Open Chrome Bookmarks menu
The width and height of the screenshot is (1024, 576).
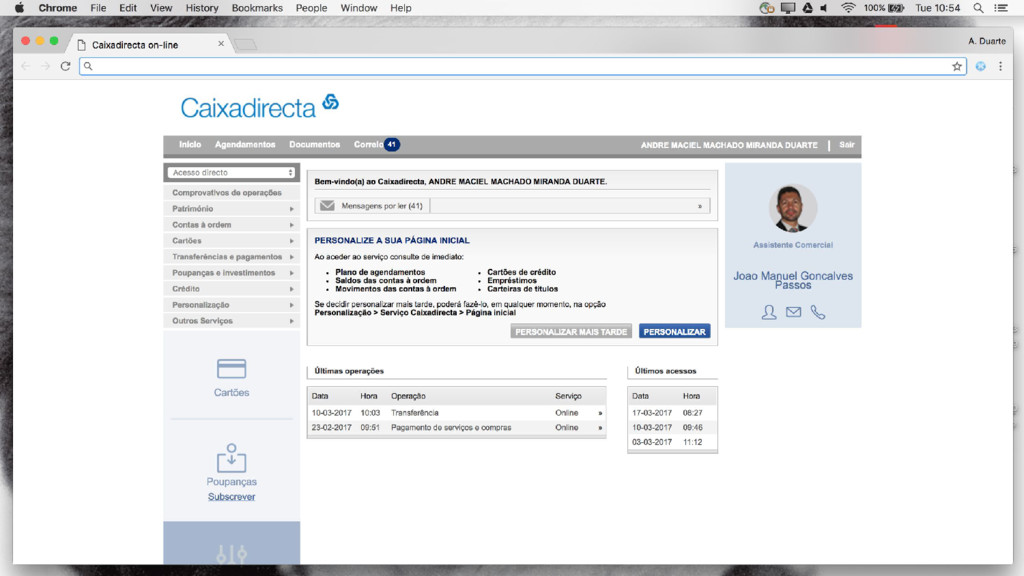click(257, 8)
